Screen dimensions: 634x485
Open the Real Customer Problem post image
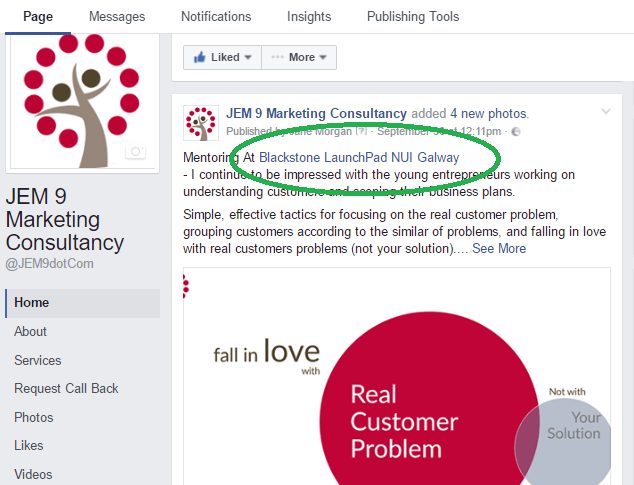pos(397,376)
